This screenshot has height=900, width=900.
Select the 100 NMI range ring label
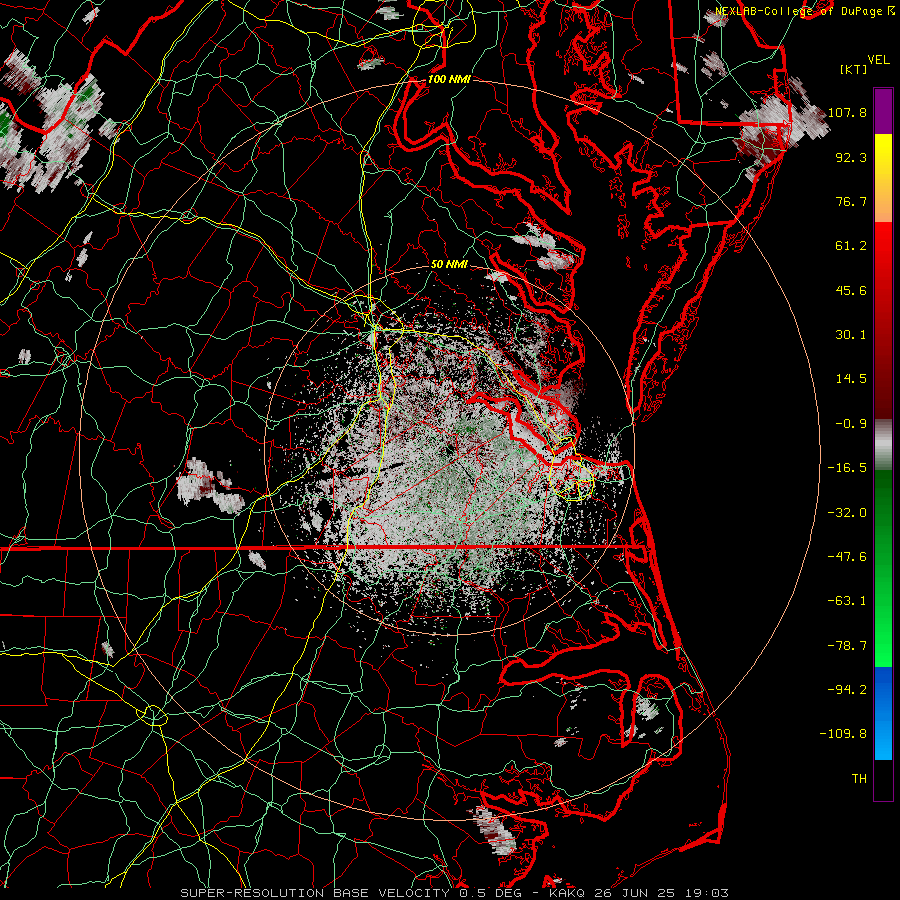[449, 79]
